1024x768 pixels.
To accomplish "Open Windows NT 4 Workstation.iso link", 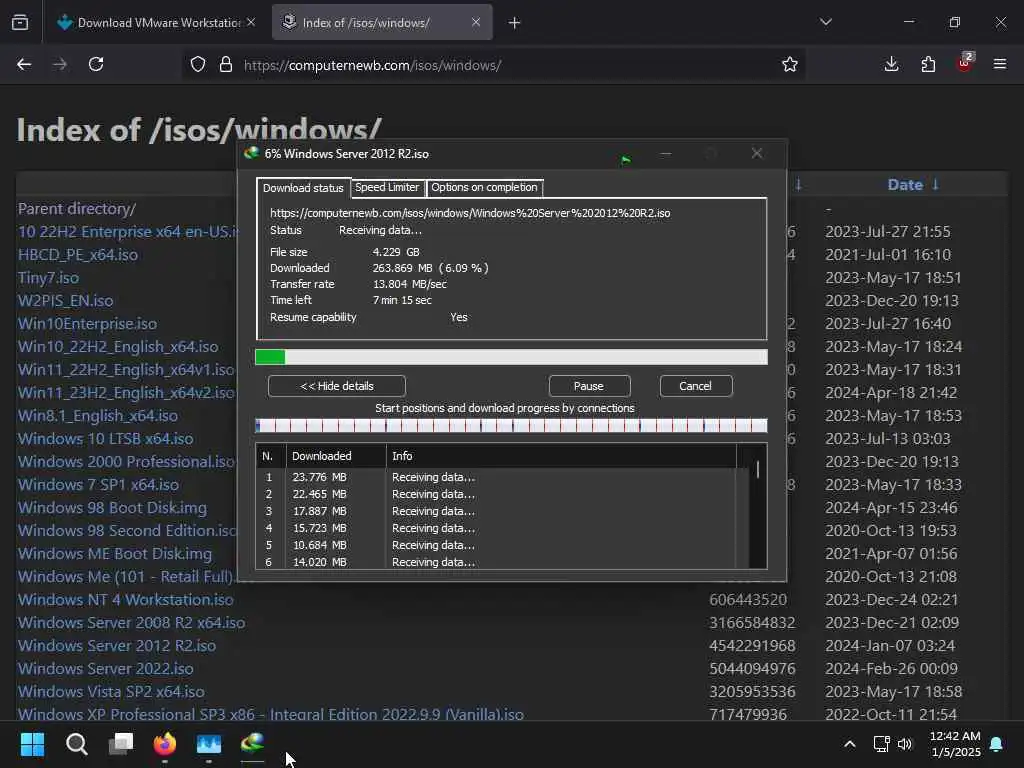I will coord(125,600).
